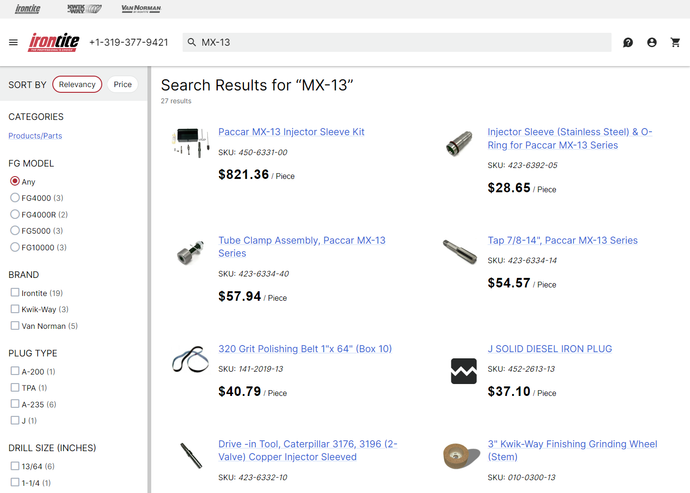Click the Polishing Belt thumbnail
The image size is (690, 493).
click(190, 359)
